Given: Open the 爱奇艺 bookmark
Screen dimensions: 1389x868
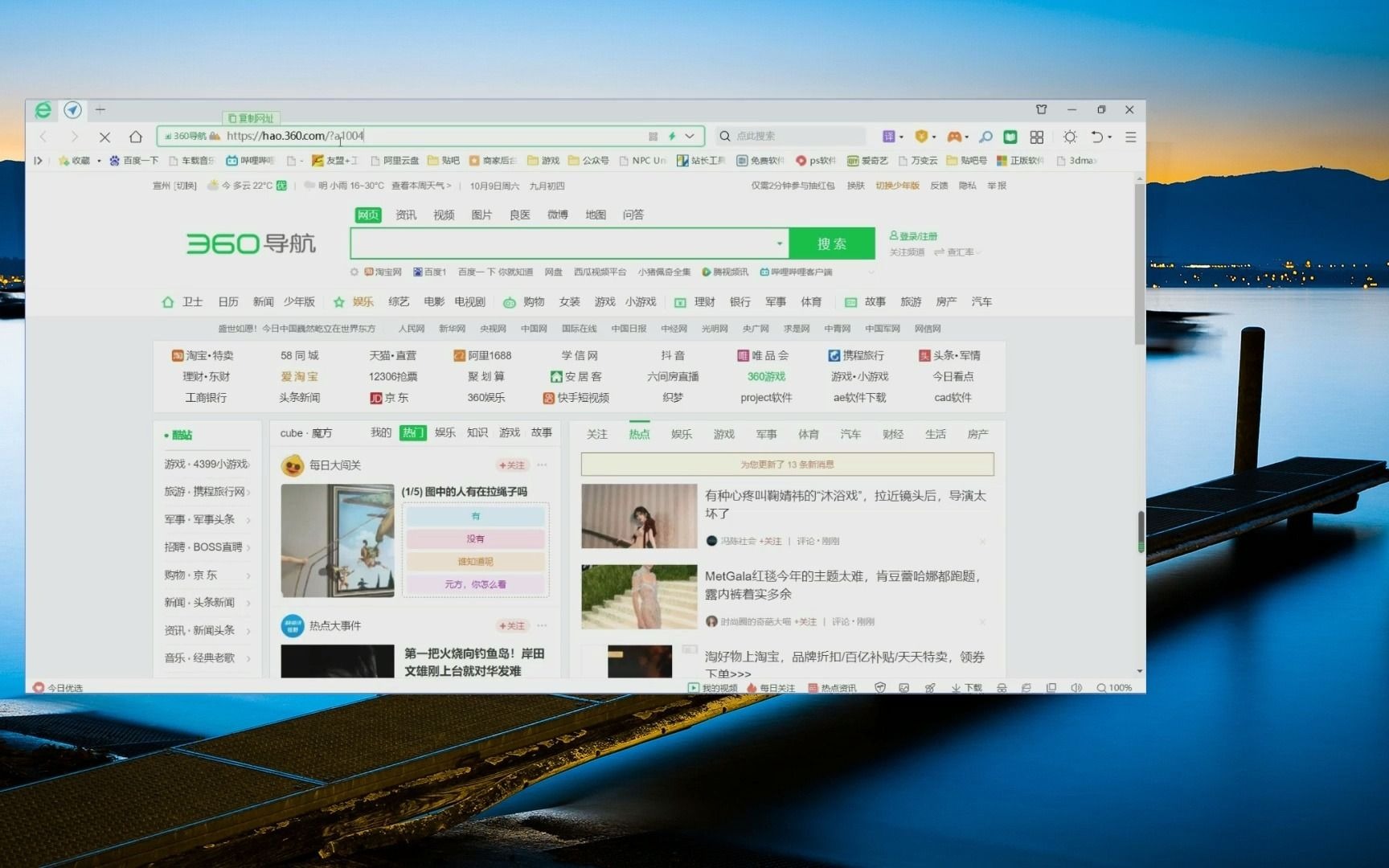Looking at the screenshot, I should point(868,160).
